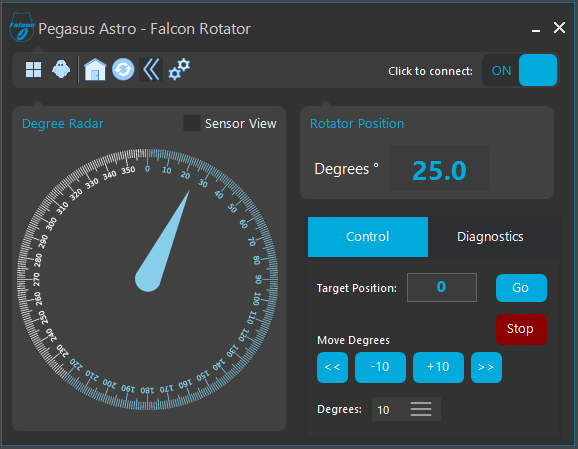
Task: Open settings with the gears icon
Action: (x=179, y=69)
